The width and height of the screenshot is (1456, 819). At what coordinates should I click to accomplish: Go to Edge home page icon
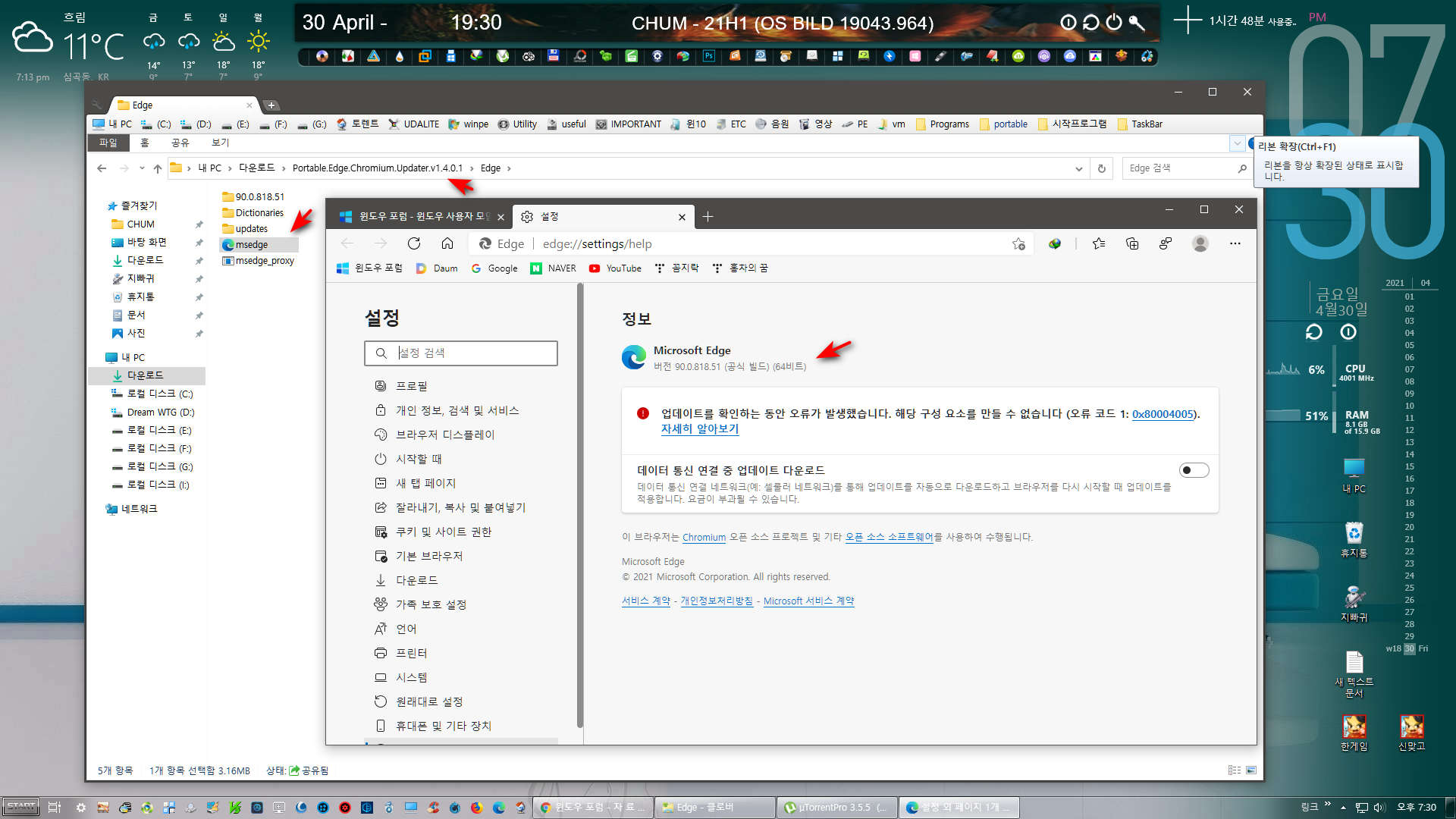(447, 243)
